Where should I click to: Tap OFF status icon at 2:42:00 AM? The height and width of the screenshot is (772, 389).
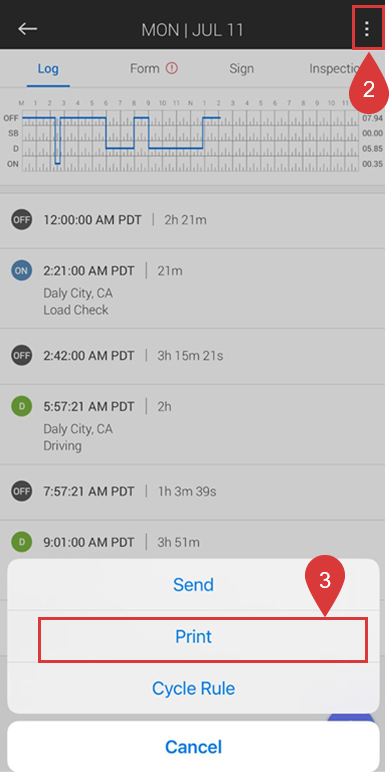point(22,355)
